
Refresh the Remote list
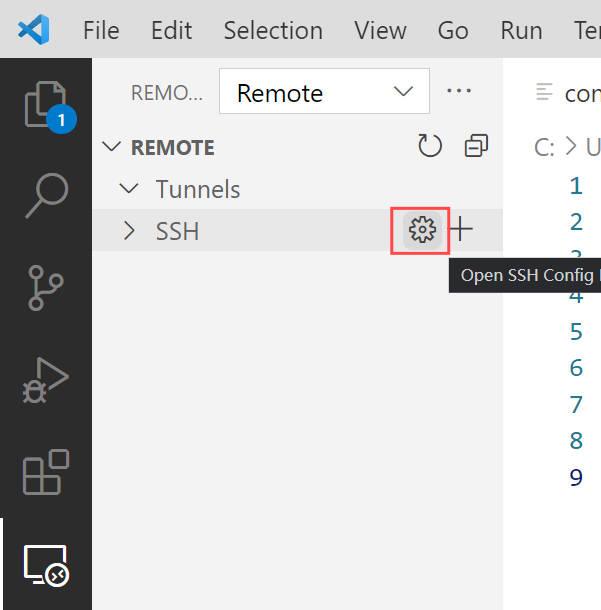pos(430,147)
